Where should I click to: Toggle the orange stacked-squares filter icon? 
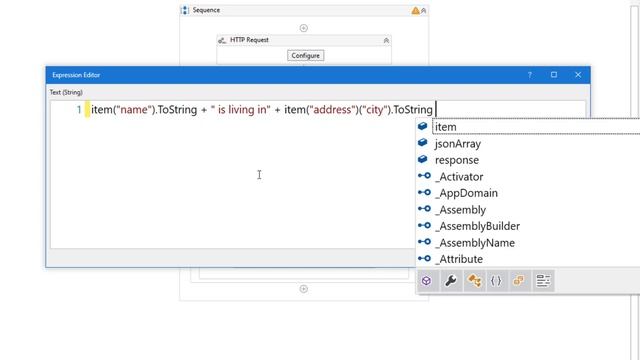point(519,281)
